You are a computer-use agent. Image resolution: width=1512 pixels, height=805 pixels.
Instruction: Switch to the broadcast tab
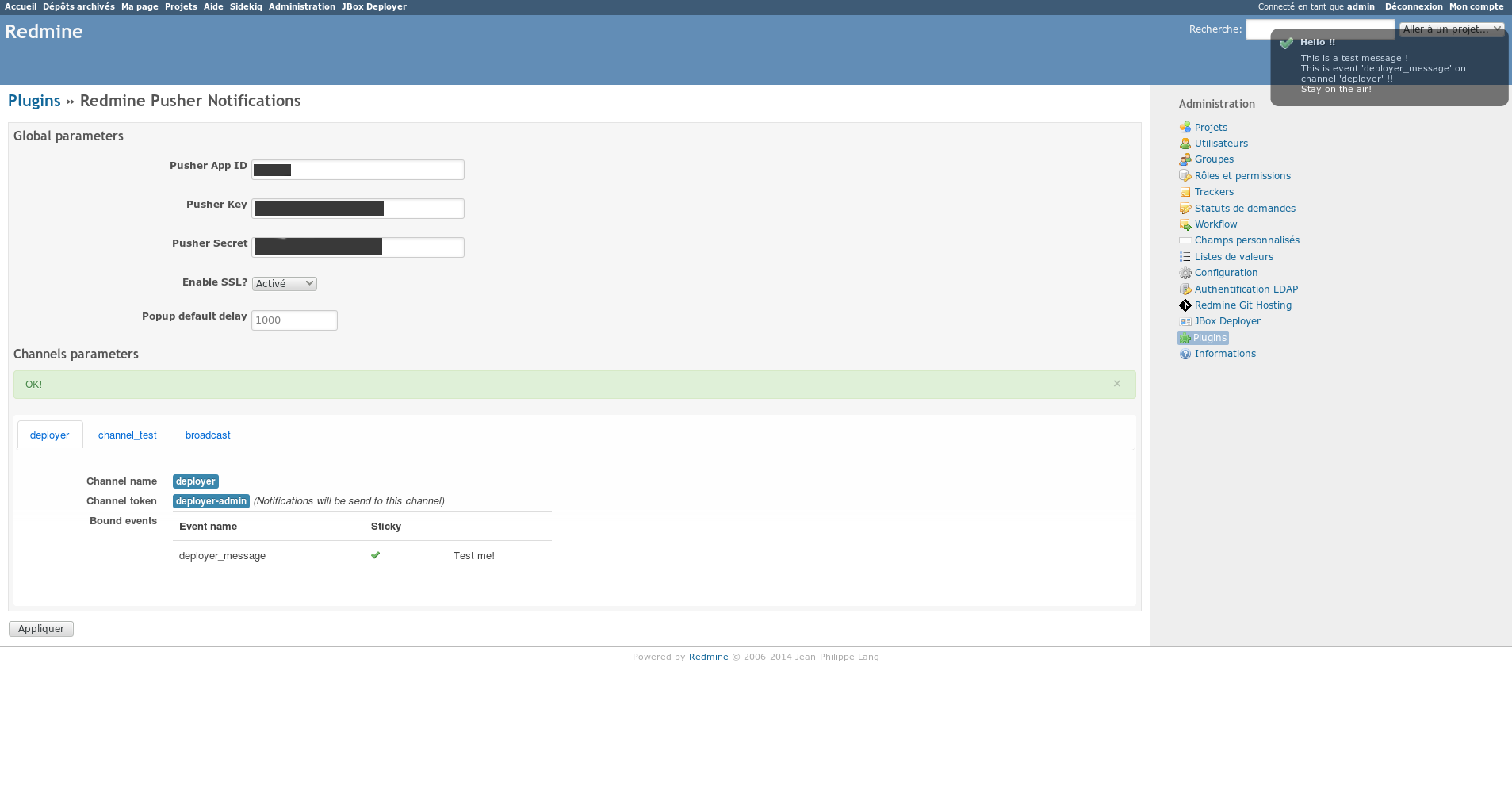click(x=208, y=435)
